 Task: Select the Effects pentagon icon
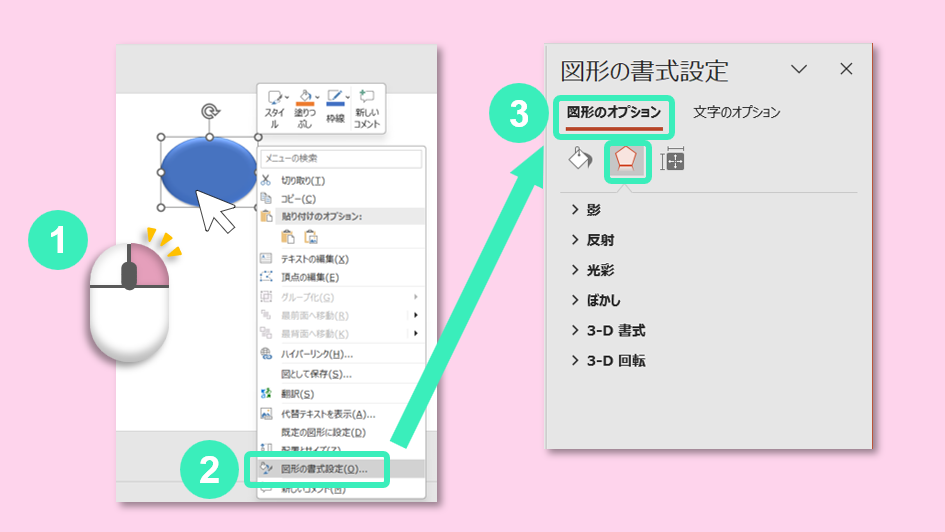[x=627, y=160]
